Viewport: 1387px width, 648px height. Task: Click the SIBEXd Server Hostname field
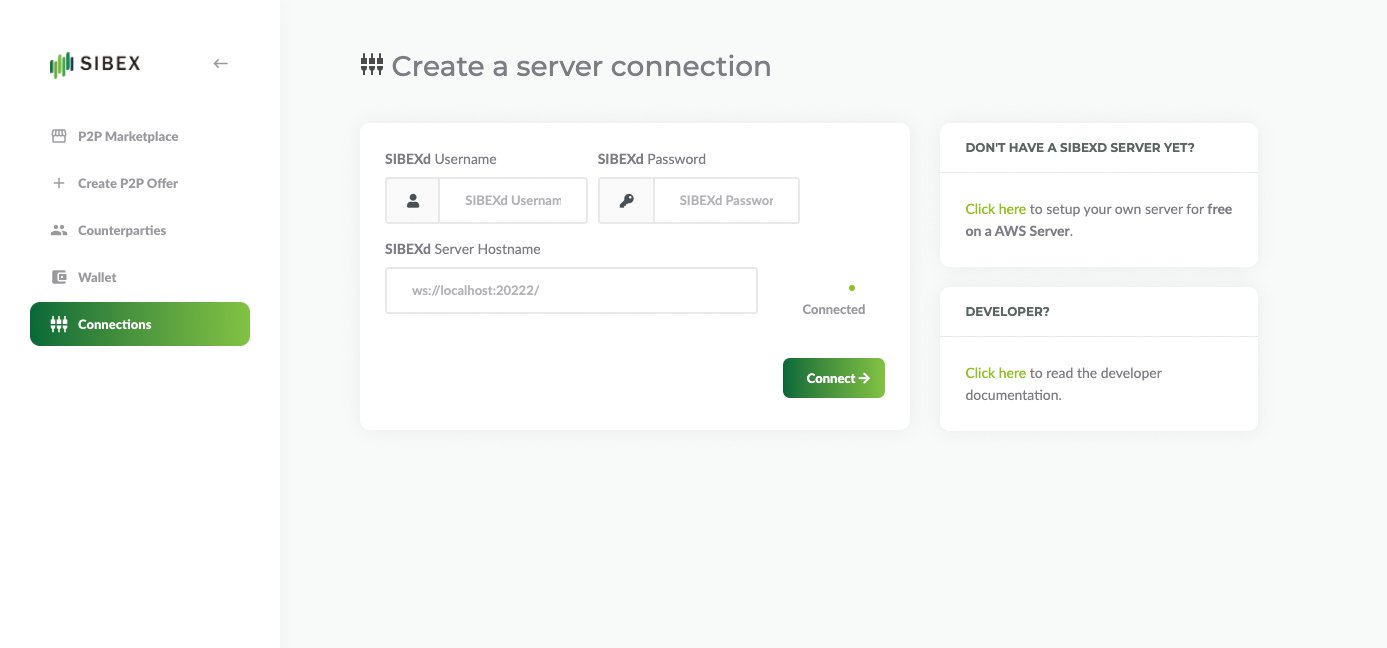tap(571, 290)
